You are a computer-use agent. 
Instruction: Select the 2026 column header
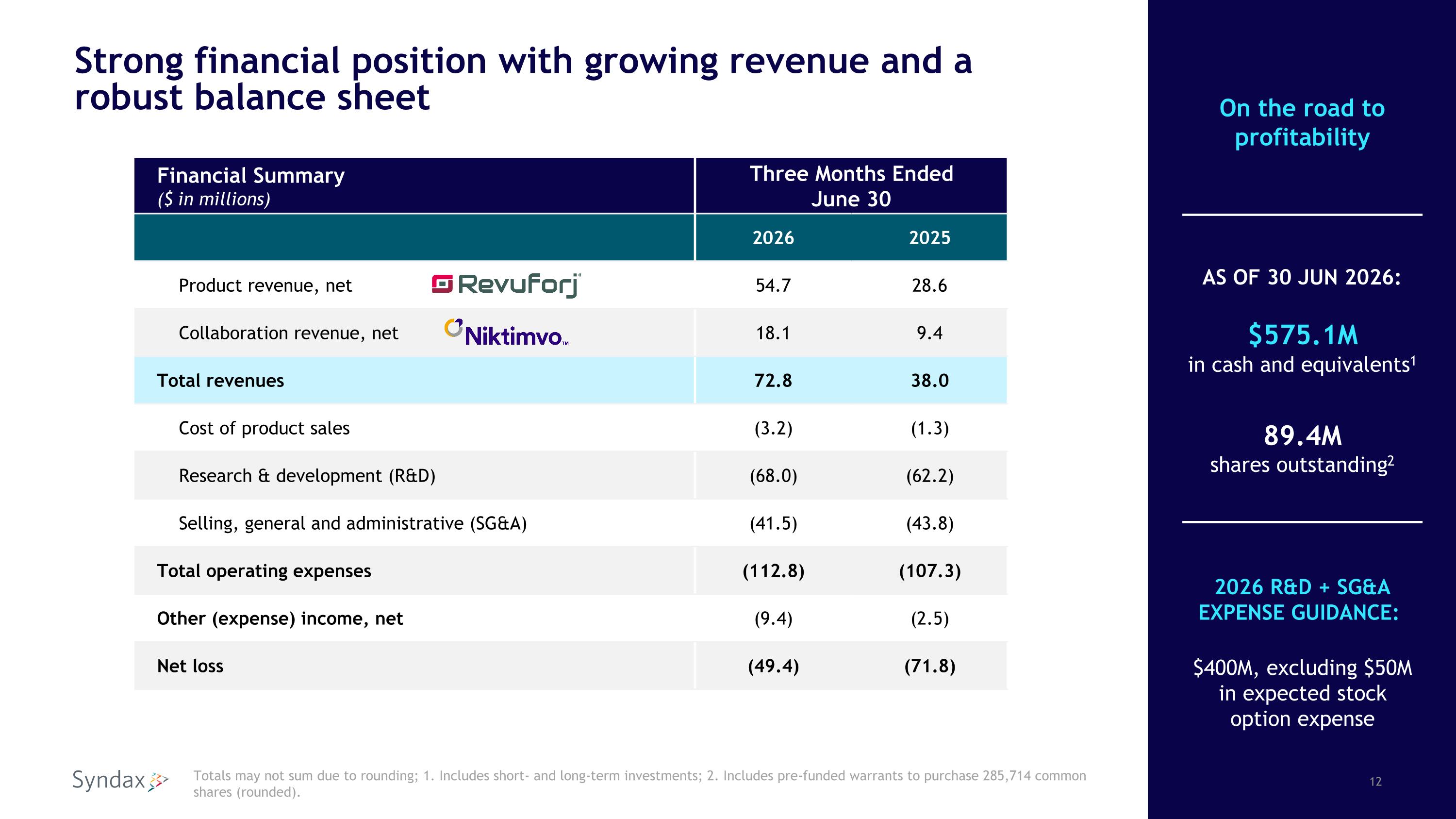pyautogui.click(x=773, y=238)
